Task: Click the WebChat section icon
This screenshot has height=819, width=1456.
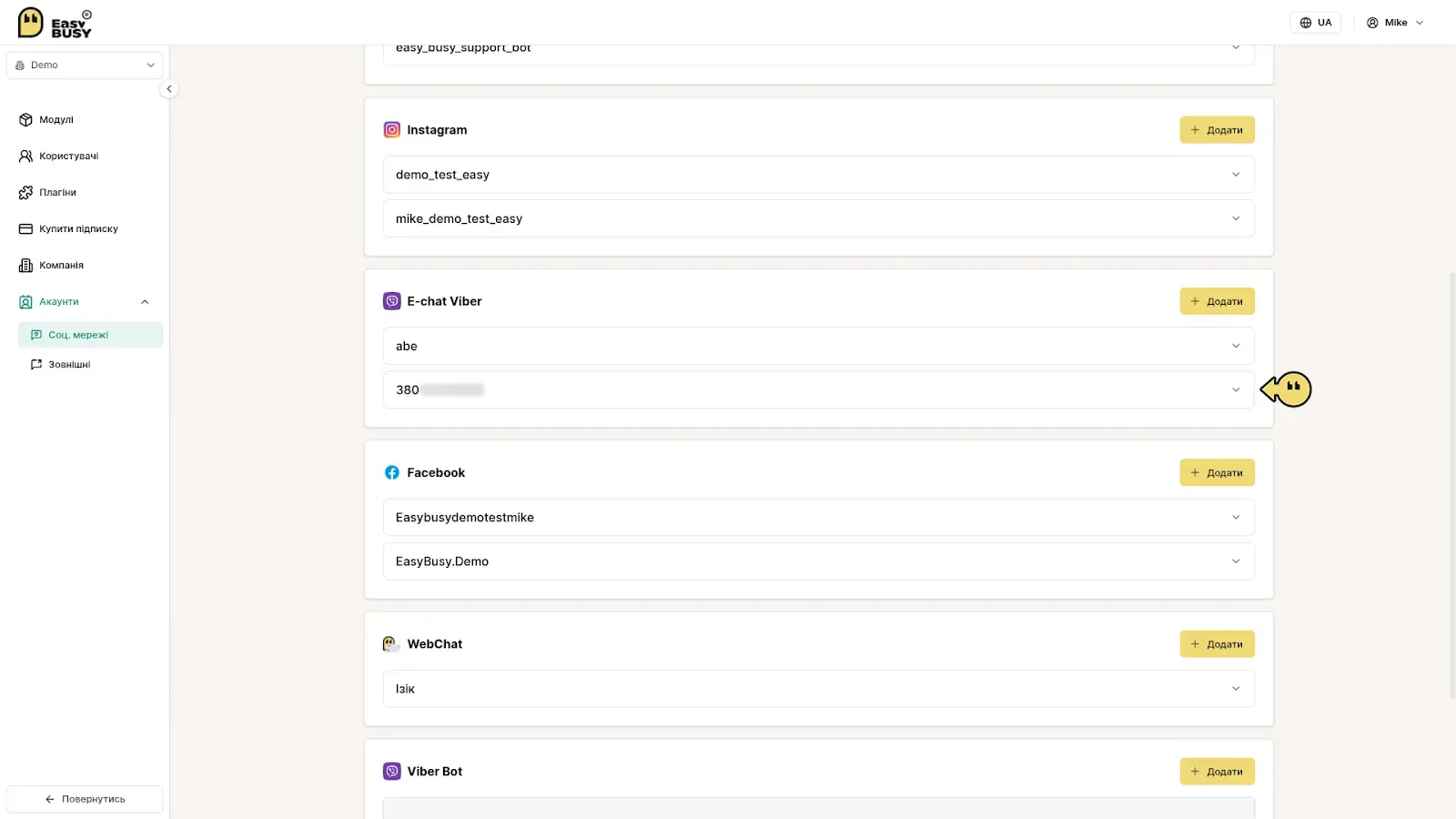Action: 391,644
